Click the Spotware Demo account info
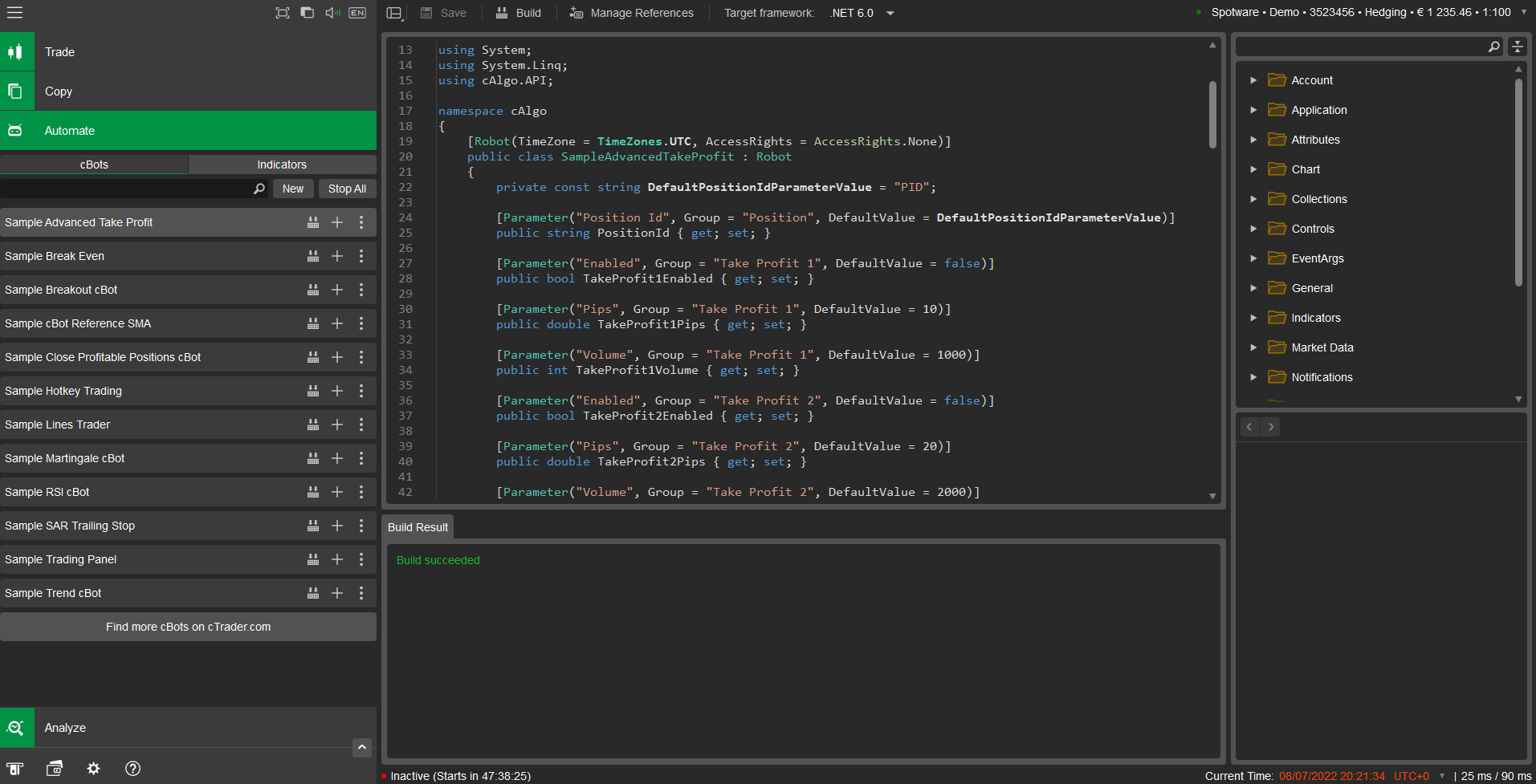Viewport: 1536px width, 784px height. point(1361,12)
